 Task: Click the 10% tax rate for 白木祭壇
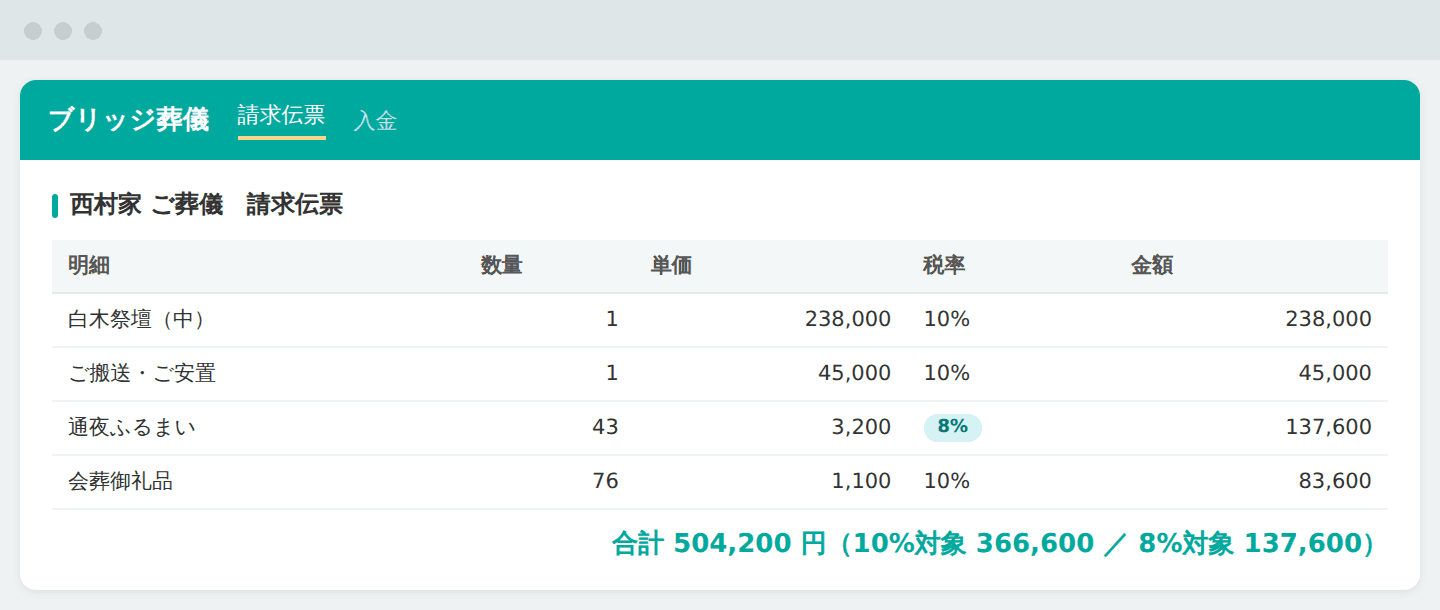tap(947, 320)
